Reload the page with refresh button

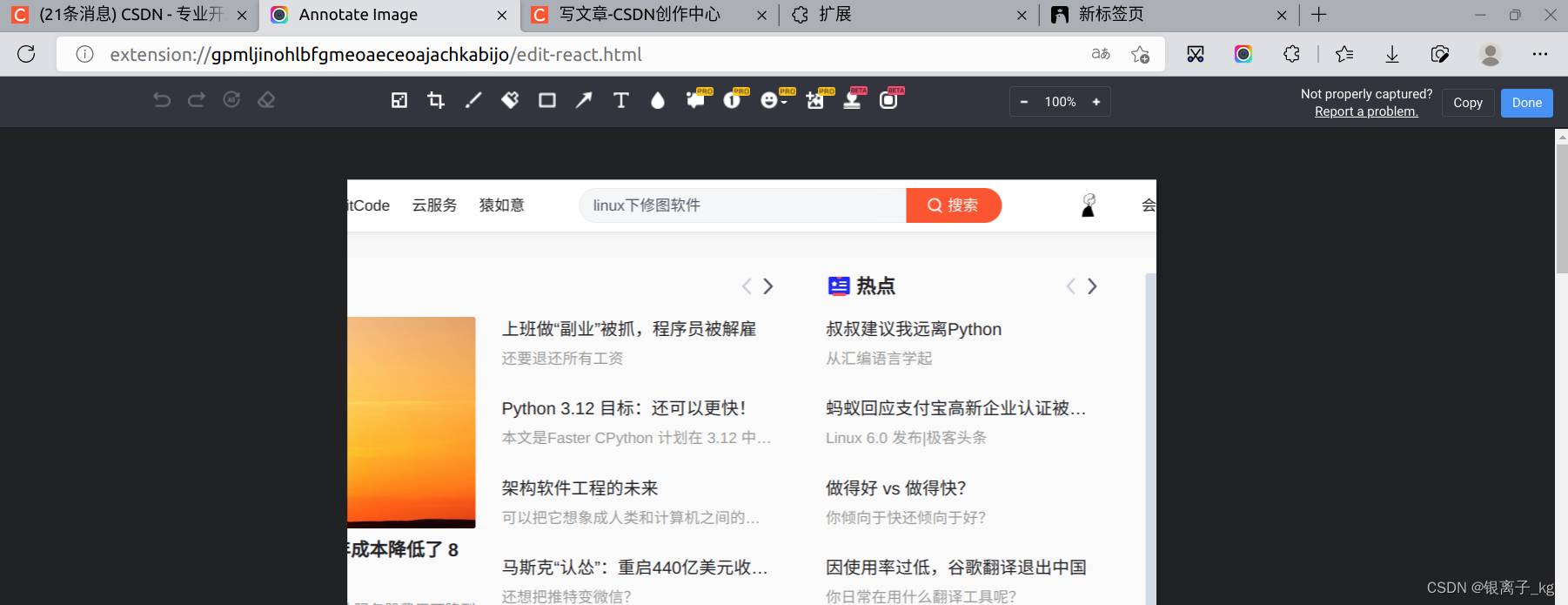pos(26,54)
